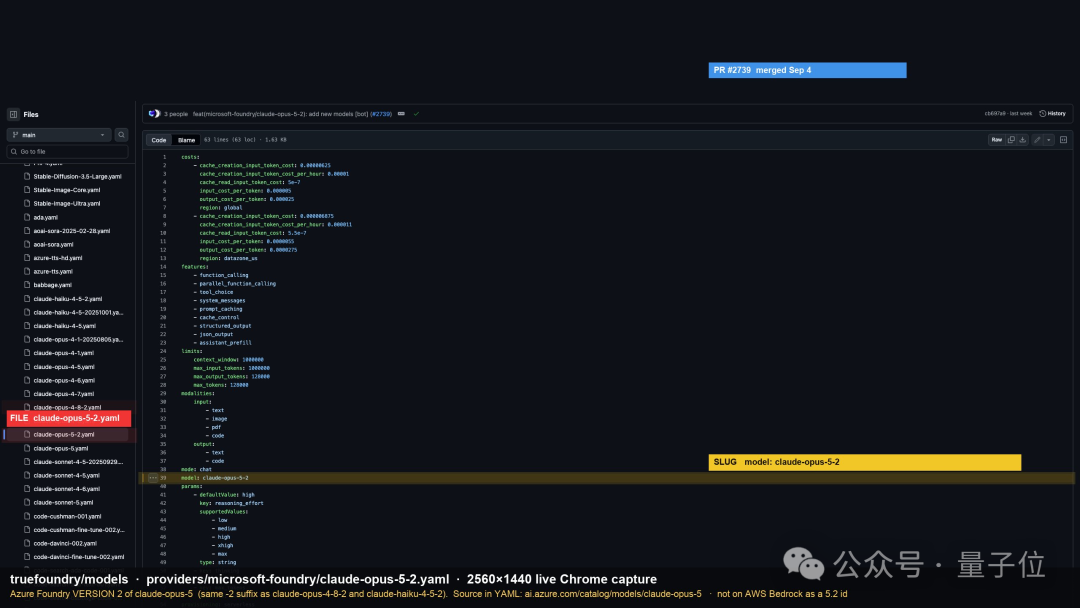
Task: Open claude-haiku-4-5-2.yaml file
Action: pyautogui.click(x=68, y=299)
